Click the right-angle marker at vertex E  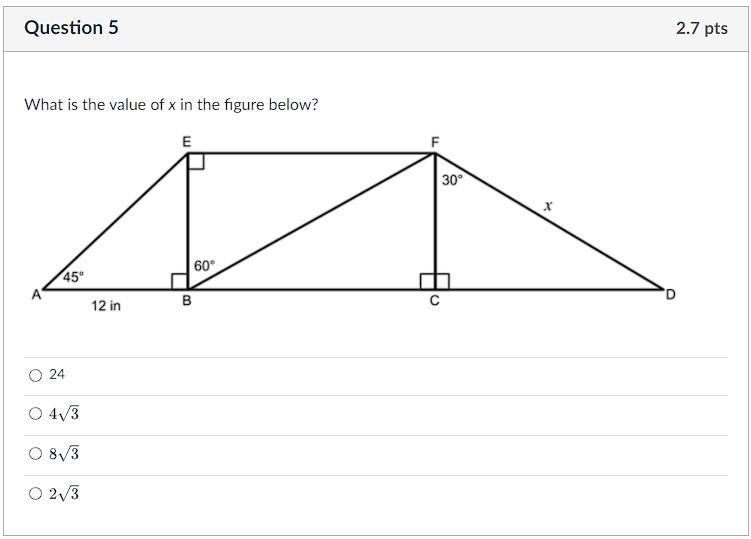coord(196,161)
